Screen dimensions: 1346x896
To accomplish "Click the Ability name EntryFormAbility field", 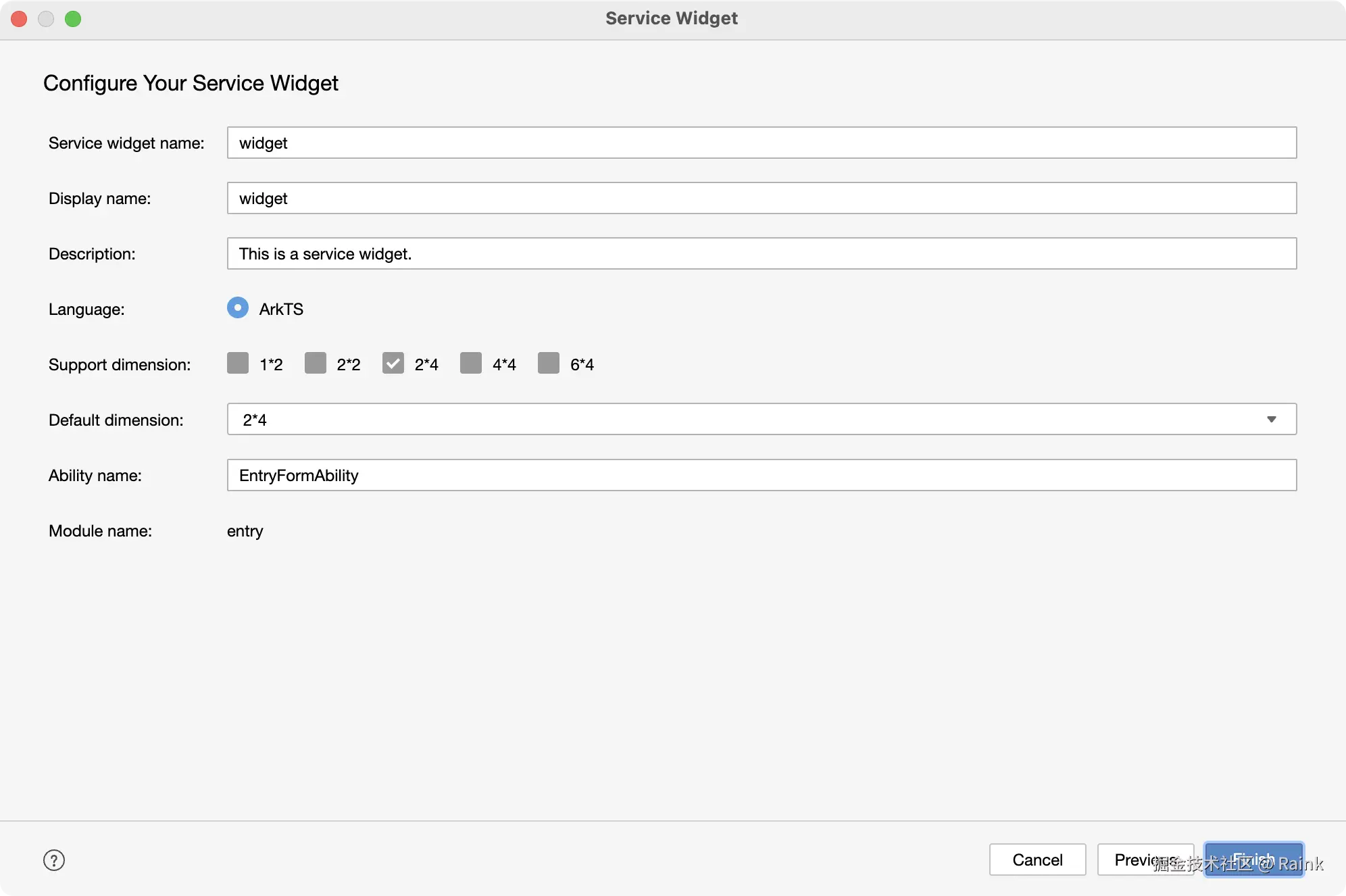I will click(762, 475).
